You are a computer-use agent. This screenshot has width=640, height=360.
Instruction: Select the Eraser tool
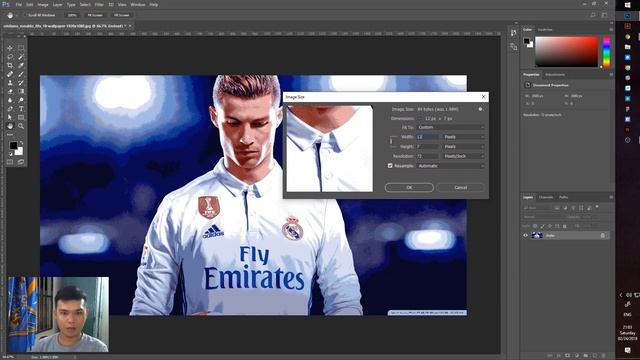tap(10, 91)
